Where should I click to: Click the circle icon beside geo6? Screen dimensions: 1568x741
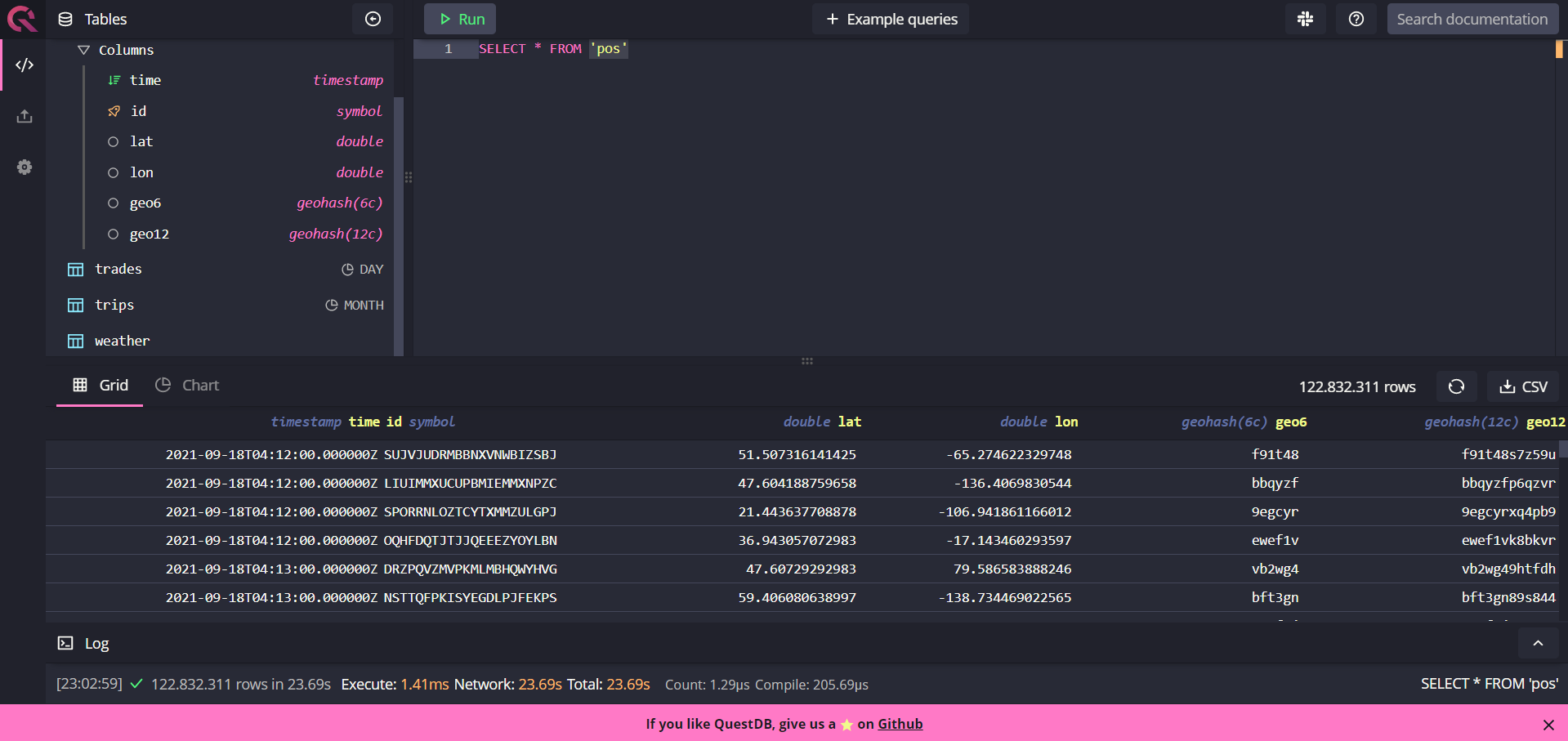(114, 203)
